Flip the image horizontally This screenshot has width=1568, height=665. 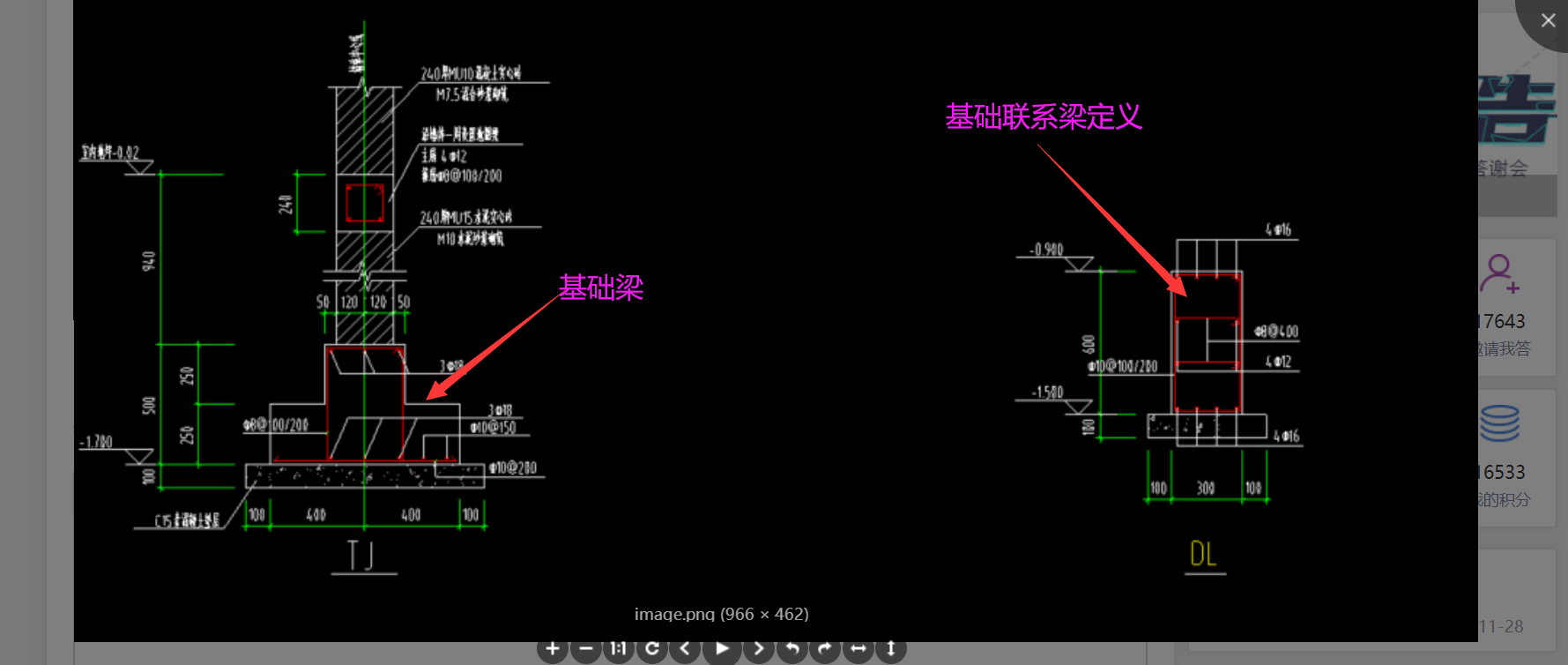point(858,649)
